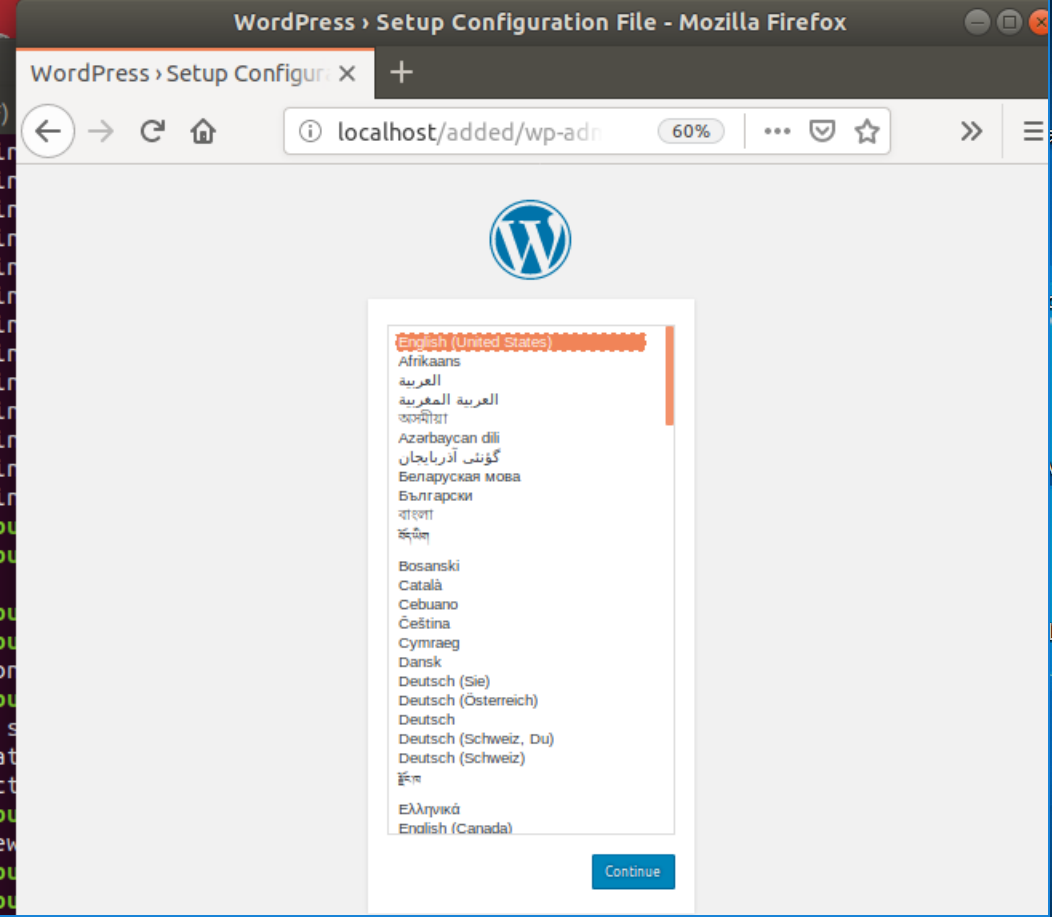This screenshot has width=1052, height=917.
Task: Minimize the Firefox window
Action: click(977, 23)
